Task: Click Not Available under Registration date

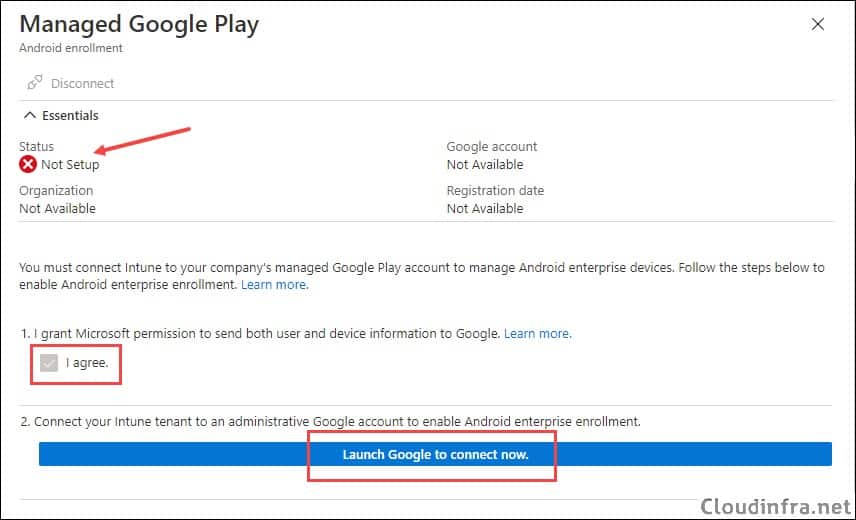Action: click(x=485, y=208)
